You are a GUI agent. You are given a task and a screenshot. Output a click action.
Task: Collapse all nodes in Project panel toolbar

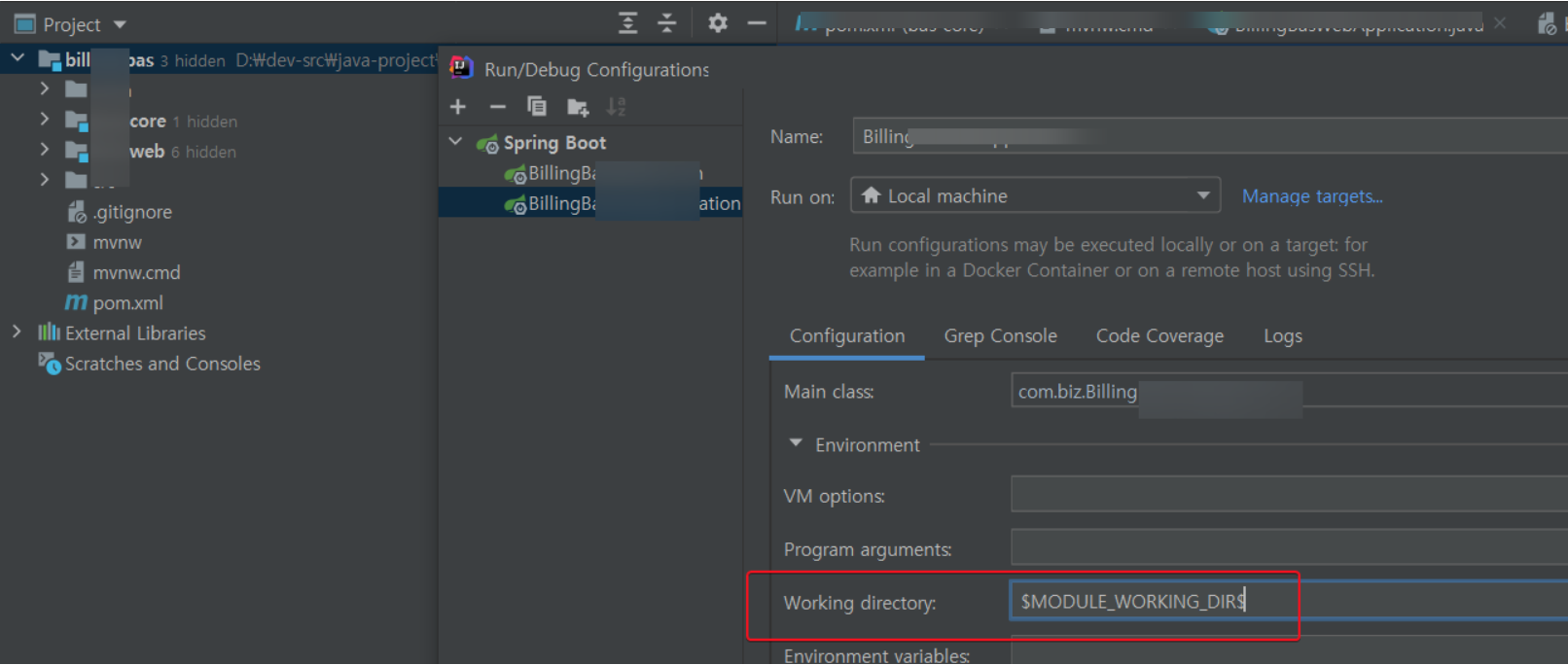click(x=667, y=23)
